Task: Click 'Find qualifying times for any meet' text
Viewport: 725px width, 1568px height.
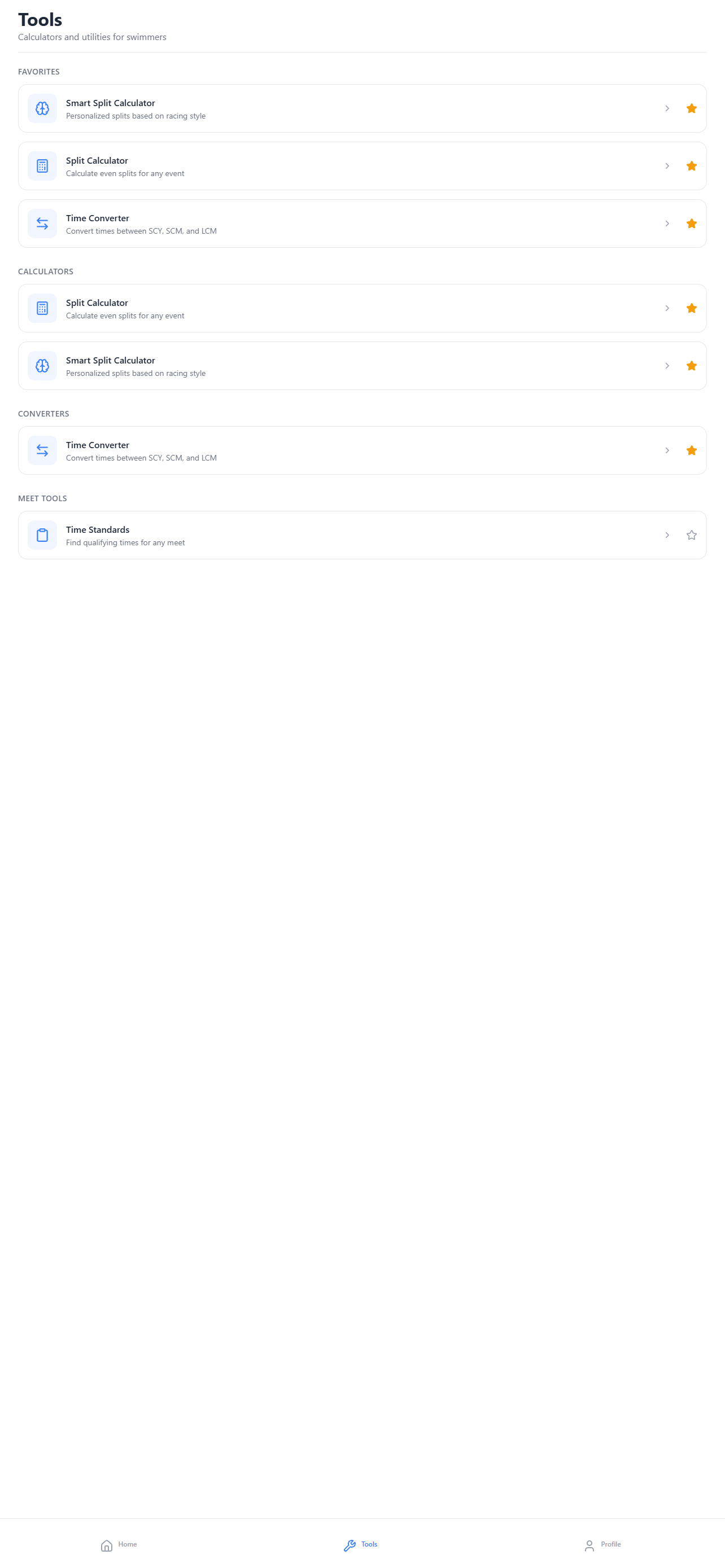Action: (x=125, y=542)
